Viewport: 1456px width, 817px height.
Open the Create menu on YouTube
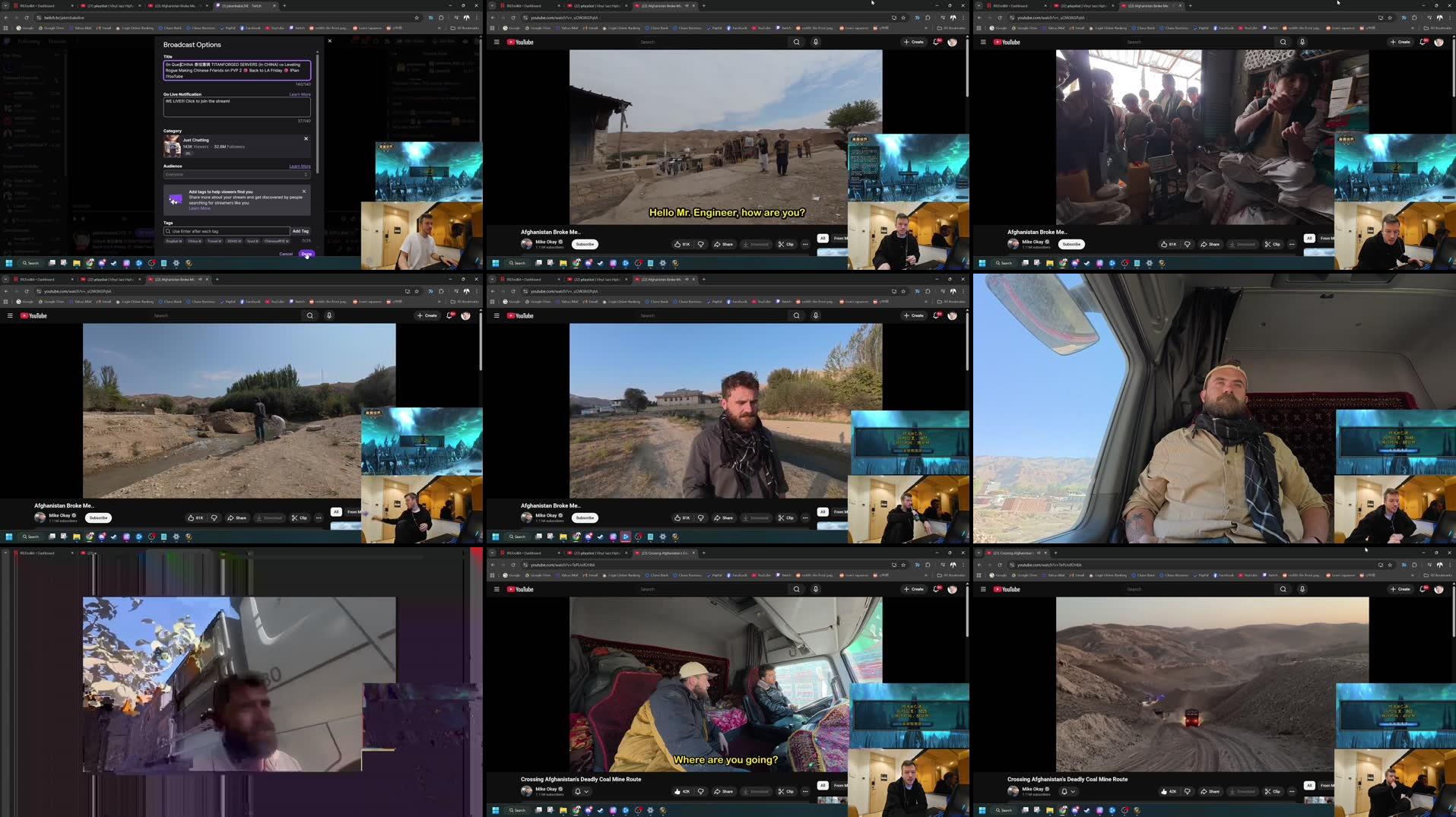(x=912, y=42)
